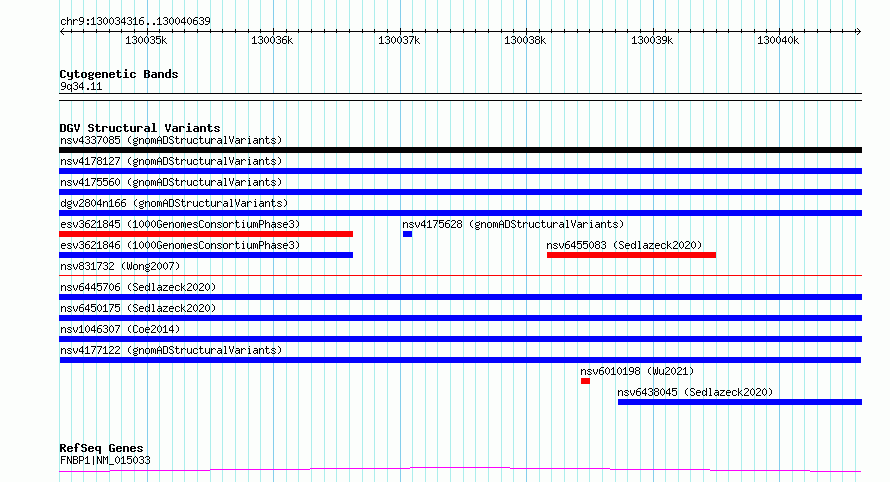
Task: Click the 130039k ruler label
Action: pos(652,40)
